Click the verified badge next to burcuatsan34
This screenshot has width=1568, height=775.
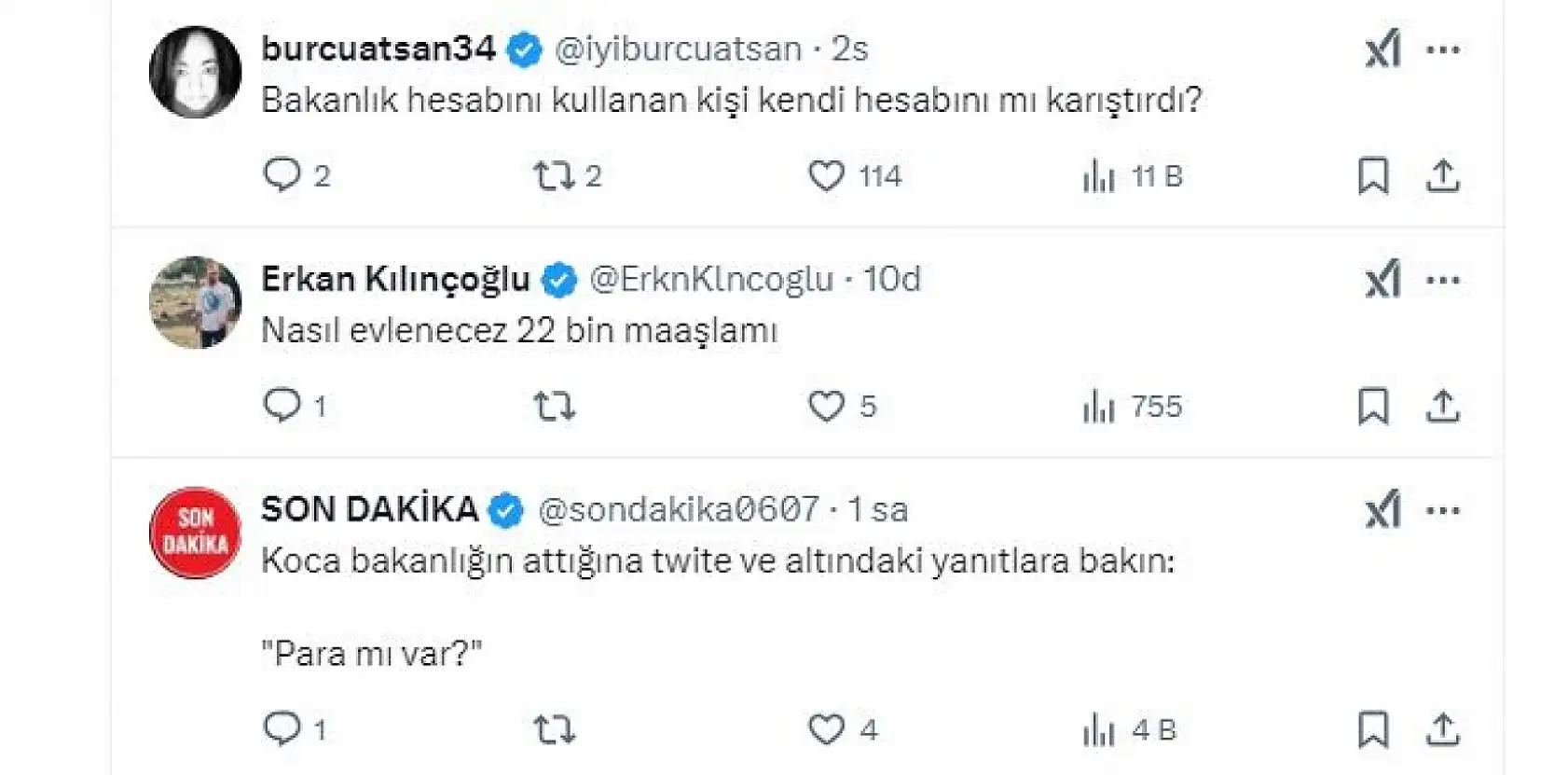[x=524, y=48]
